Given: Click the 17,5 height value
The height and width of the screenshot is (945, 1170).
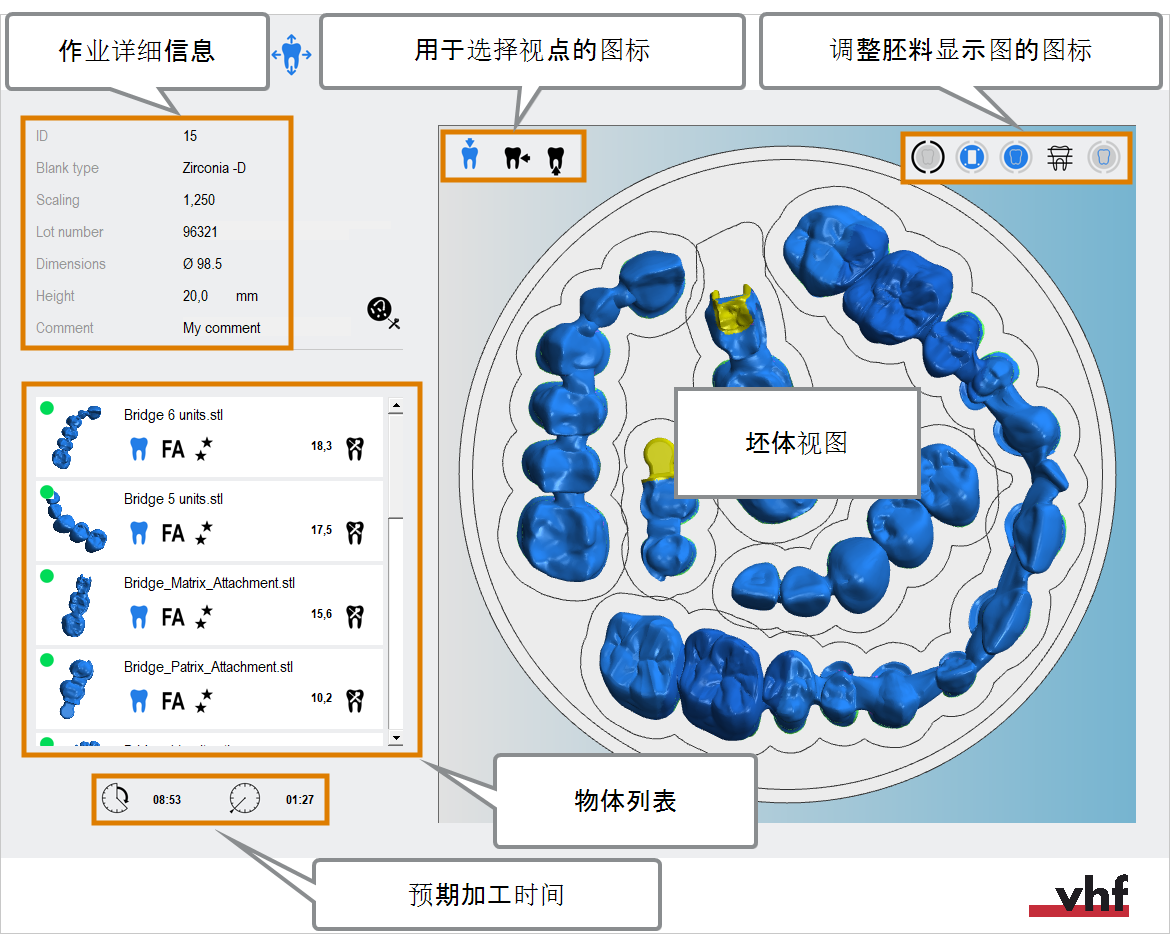Looking at the screenshot, I should [322, 530].
